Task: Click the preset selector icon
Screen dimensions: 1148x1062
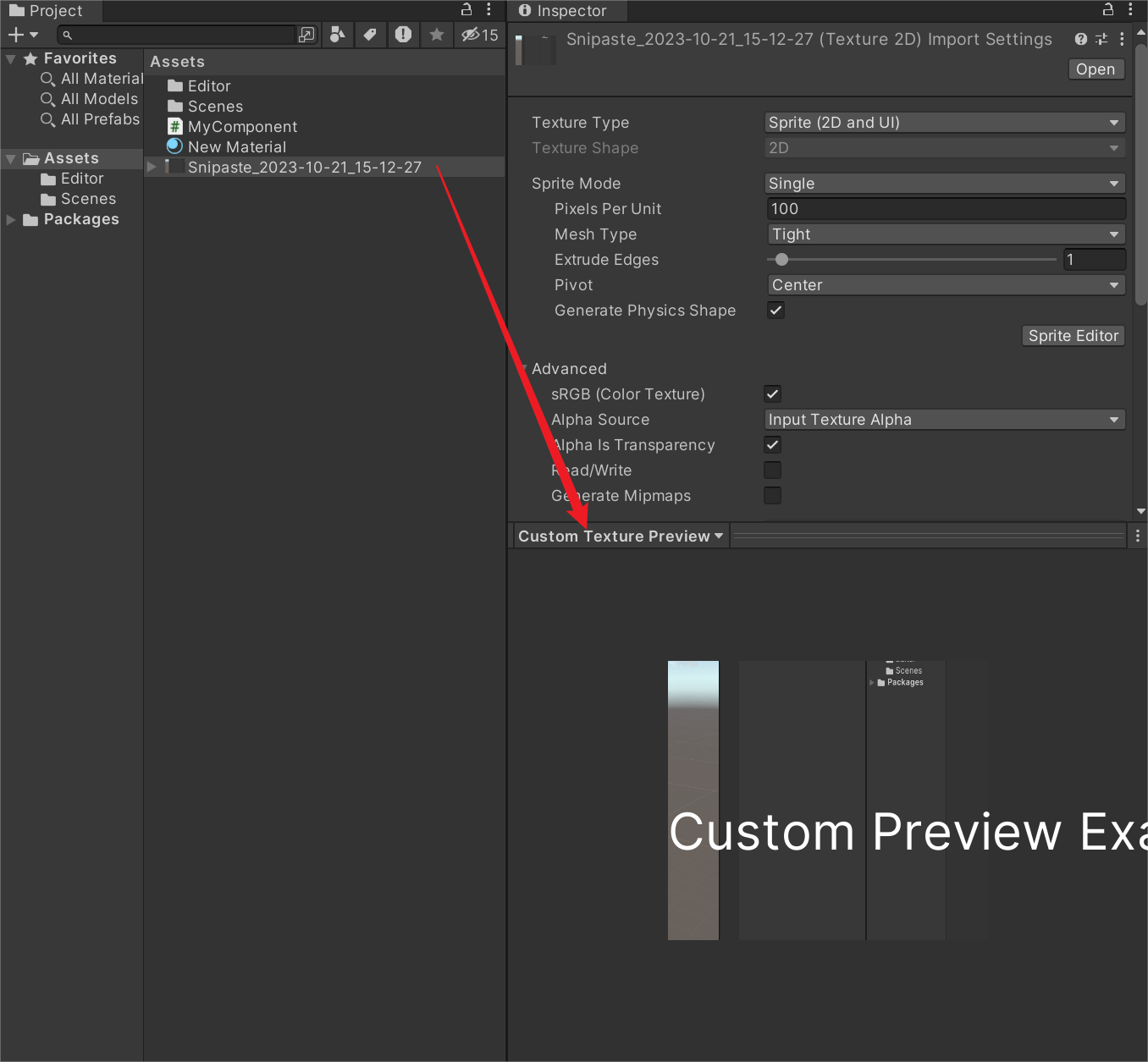Action: coord(1101,39)
